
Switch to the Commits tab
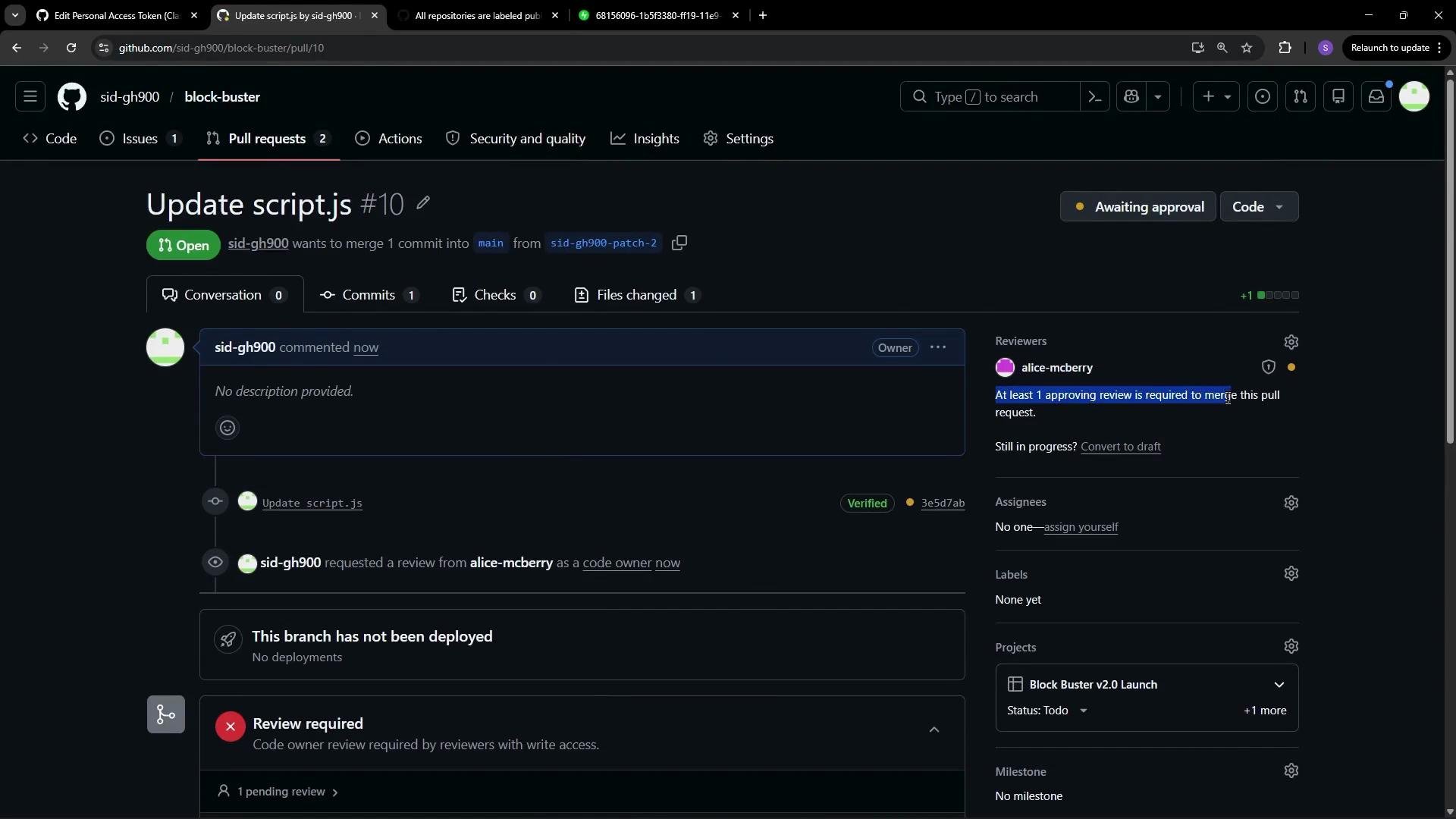click(370, 295)
